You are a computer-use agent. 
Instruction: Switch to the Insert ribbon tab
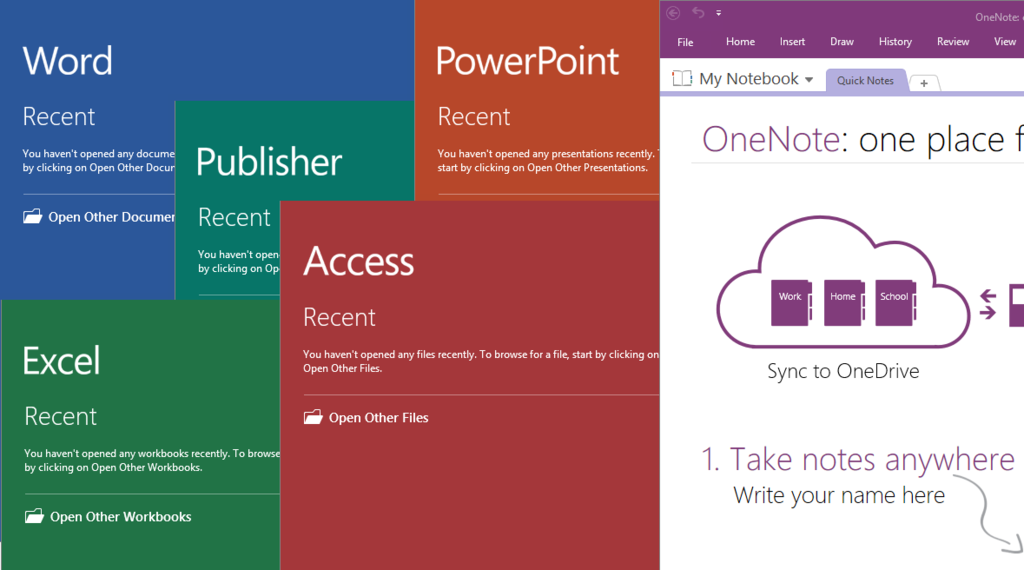coord(792,42)
